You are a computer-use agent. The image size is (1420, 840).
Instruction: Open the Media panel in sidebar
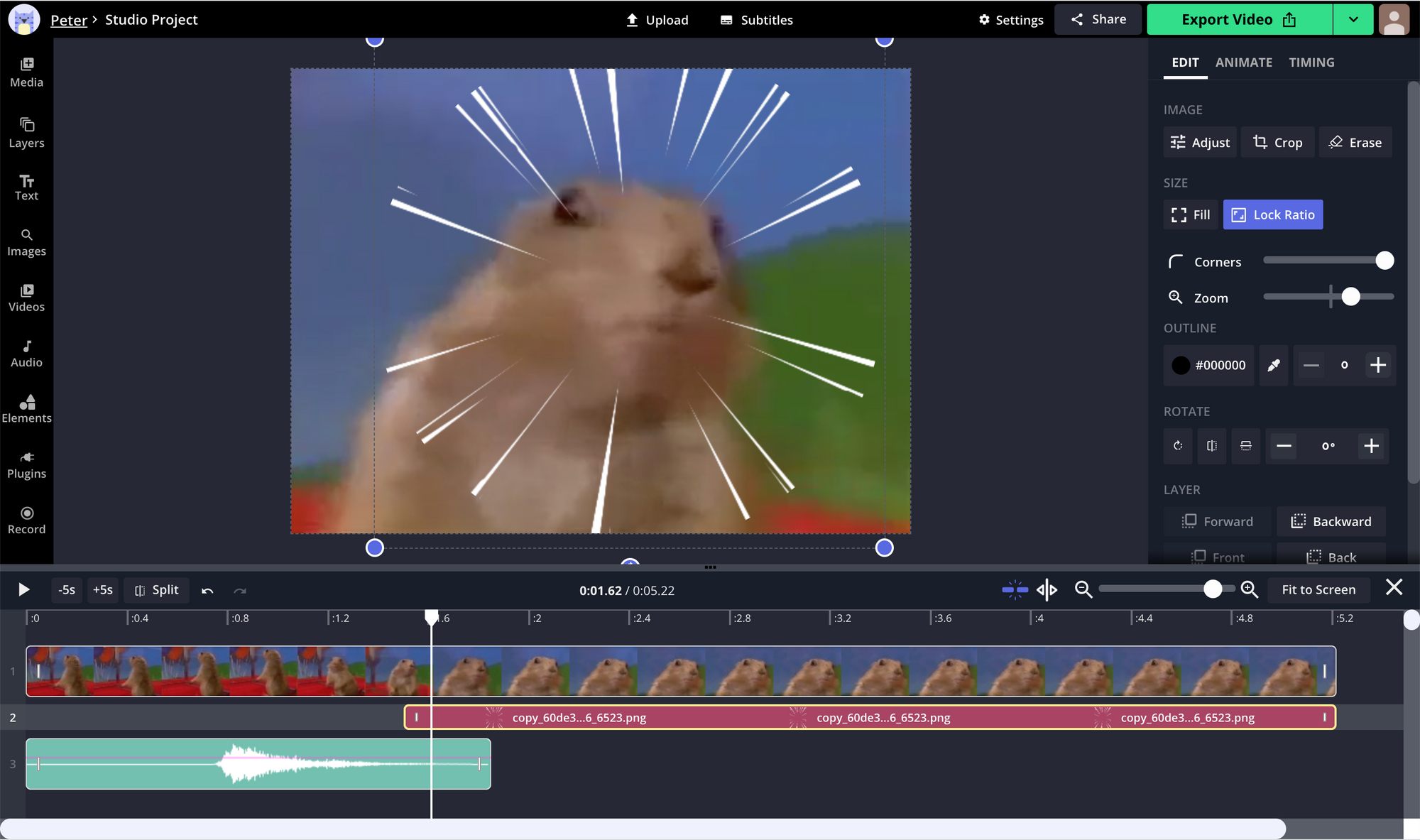(x=26, y=72)
